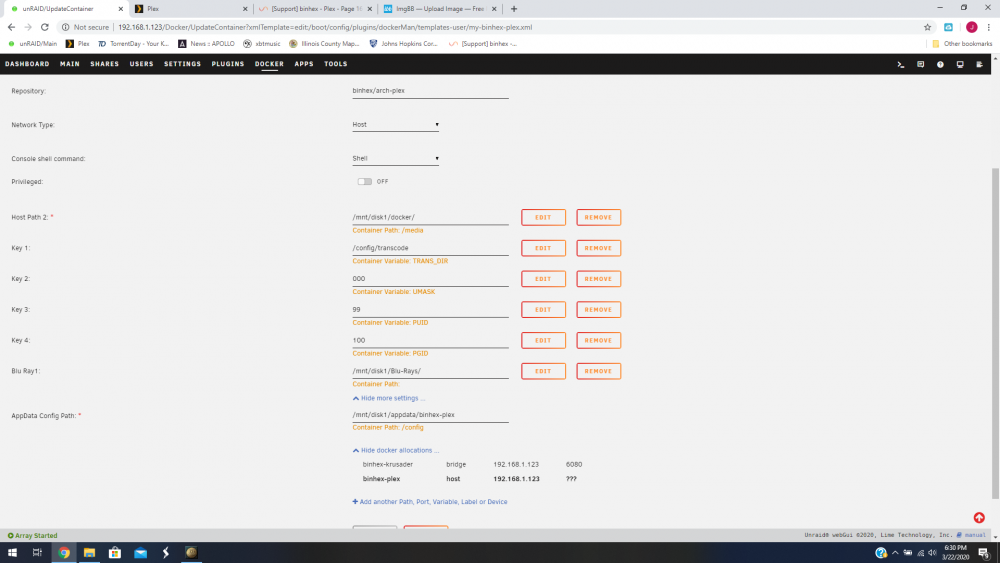Click the Array Started status text
This screenshot has height=563, width=1000.
33,536
